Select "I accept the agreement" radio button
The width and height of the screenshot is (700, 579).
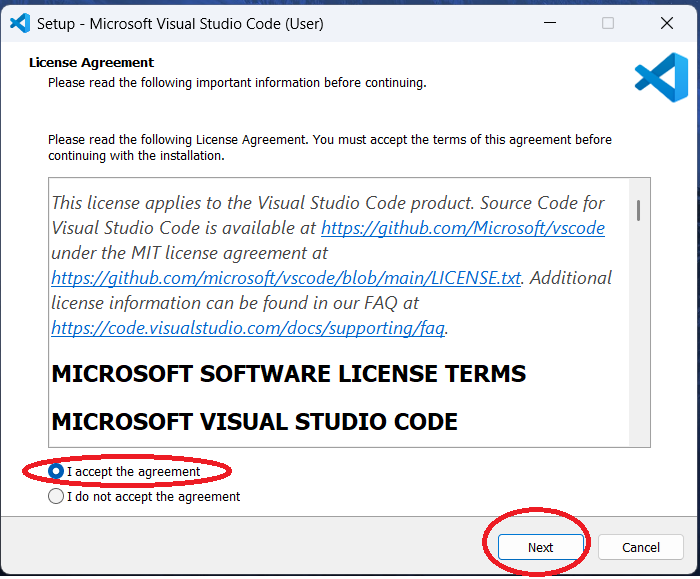(x=56, y=472)
